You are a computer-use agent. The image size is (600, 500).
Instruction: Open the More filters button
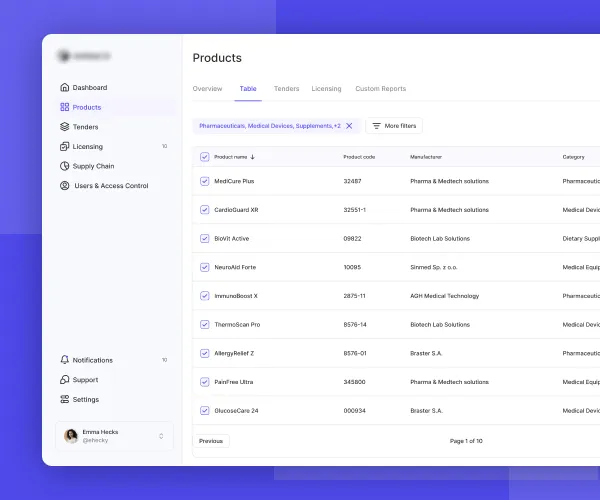(394, 126)
